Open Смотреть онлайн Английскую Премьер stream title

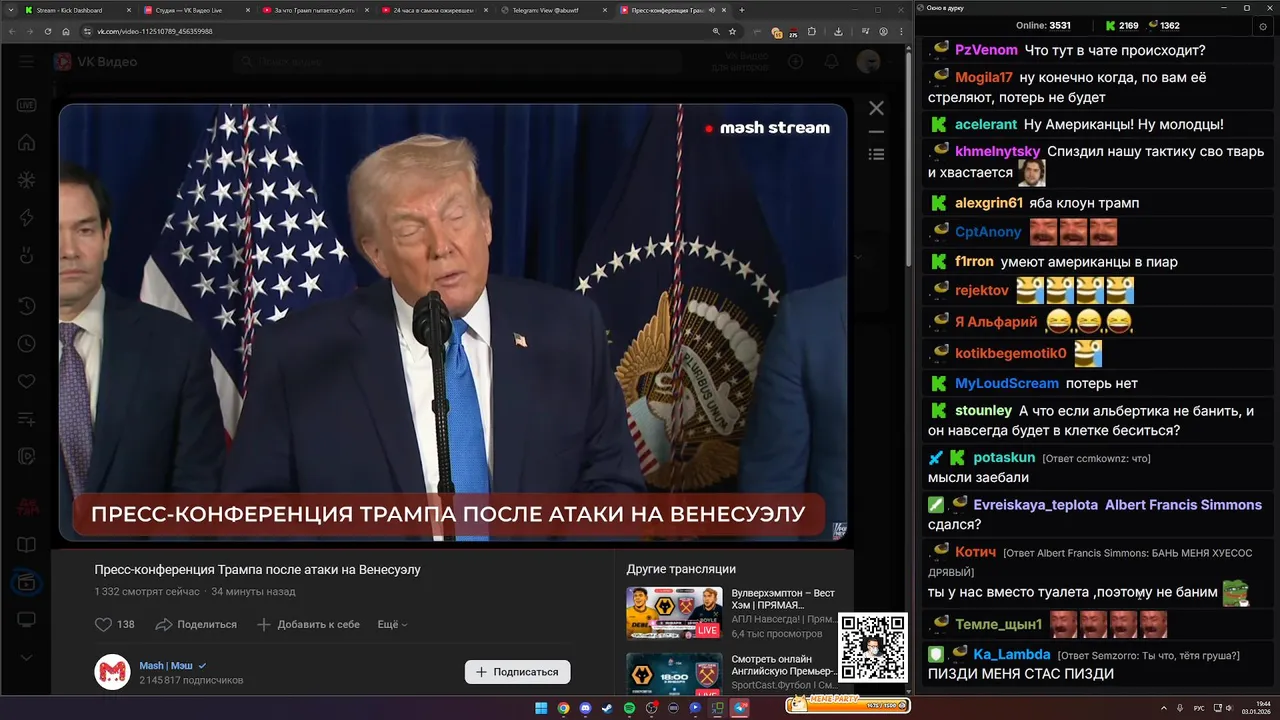coord(783,666)
